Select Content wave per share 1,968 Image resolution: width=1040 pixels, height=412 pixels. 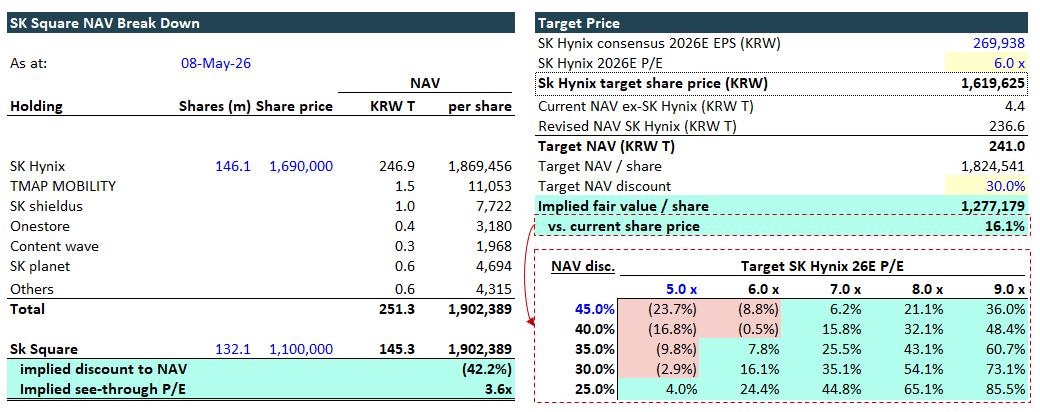[x=494, y=246]
